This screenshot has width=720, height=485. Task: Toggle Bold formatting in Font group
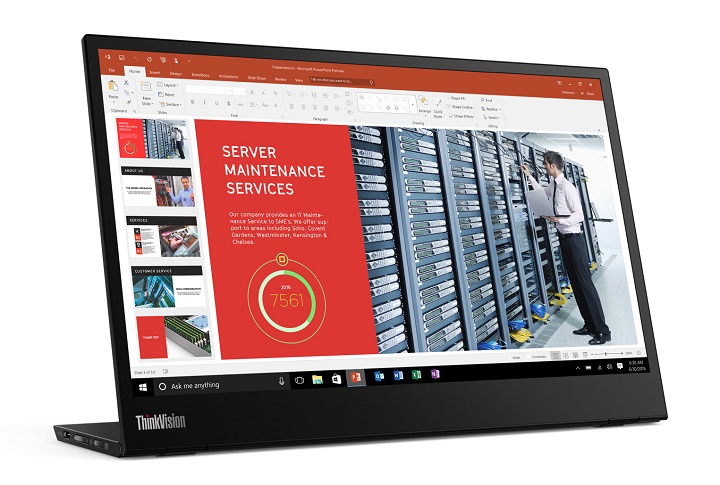point(193,102)
